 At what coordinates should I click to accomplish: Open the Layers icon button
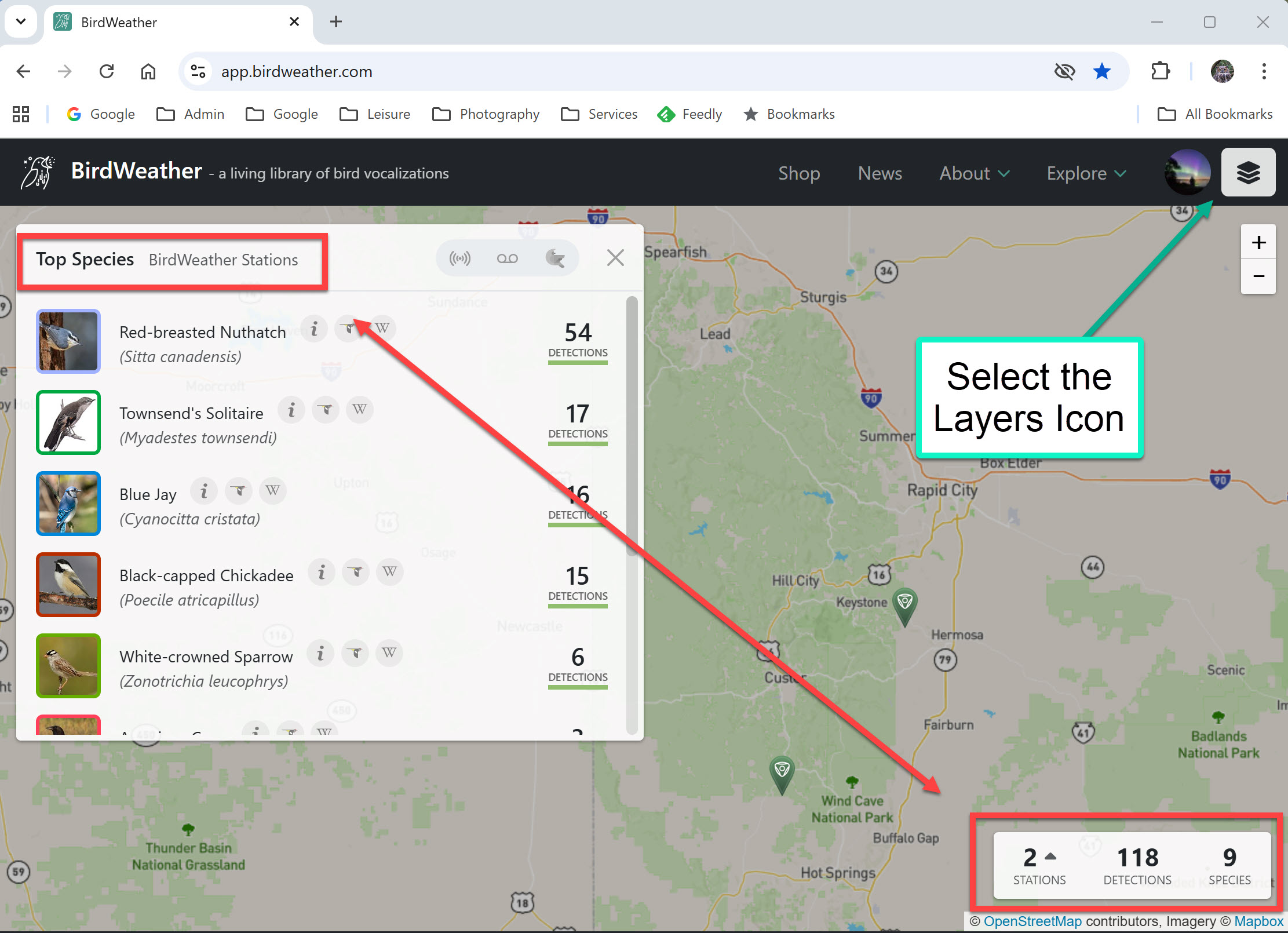pyautogui.click(x=1247, y=173)
